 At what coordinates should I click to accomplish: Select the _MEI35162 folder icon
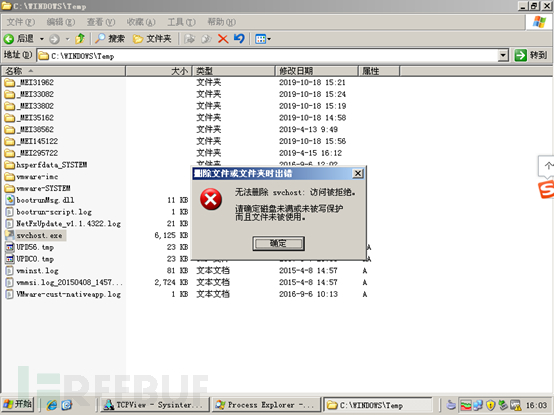[10, 118]
